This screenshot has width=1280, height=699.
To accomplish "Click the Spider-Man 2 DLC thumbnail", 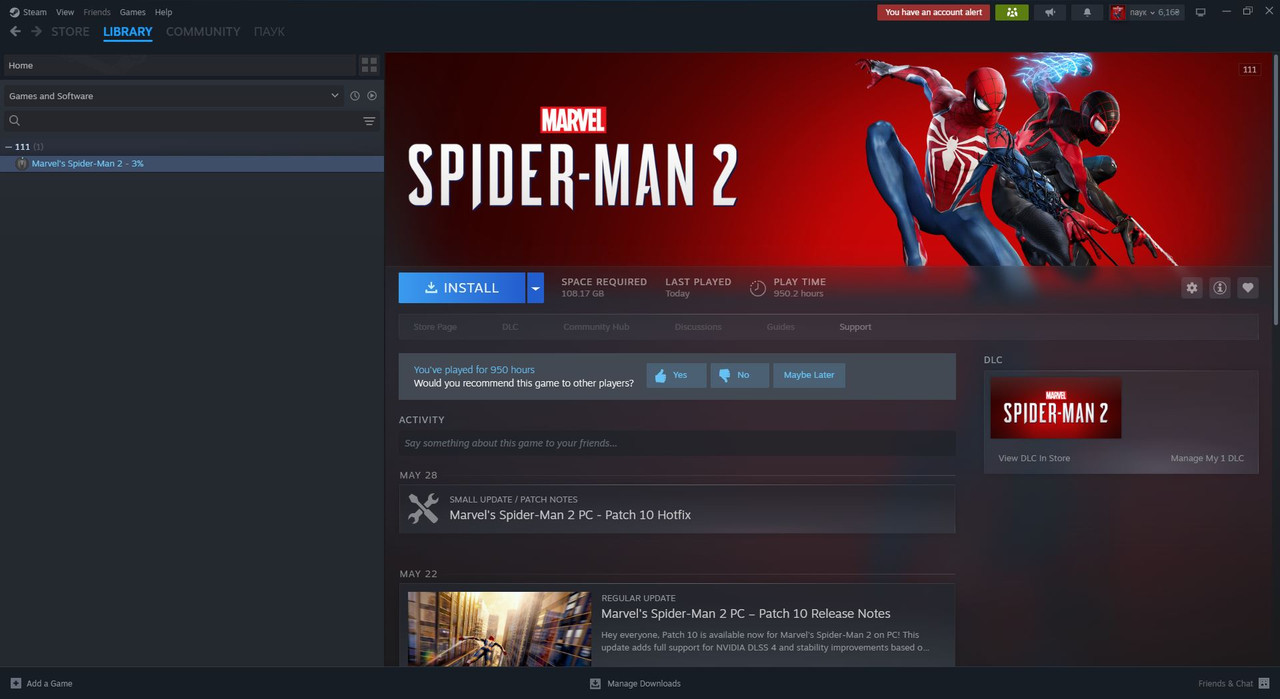I will (x=1056, y=408).
